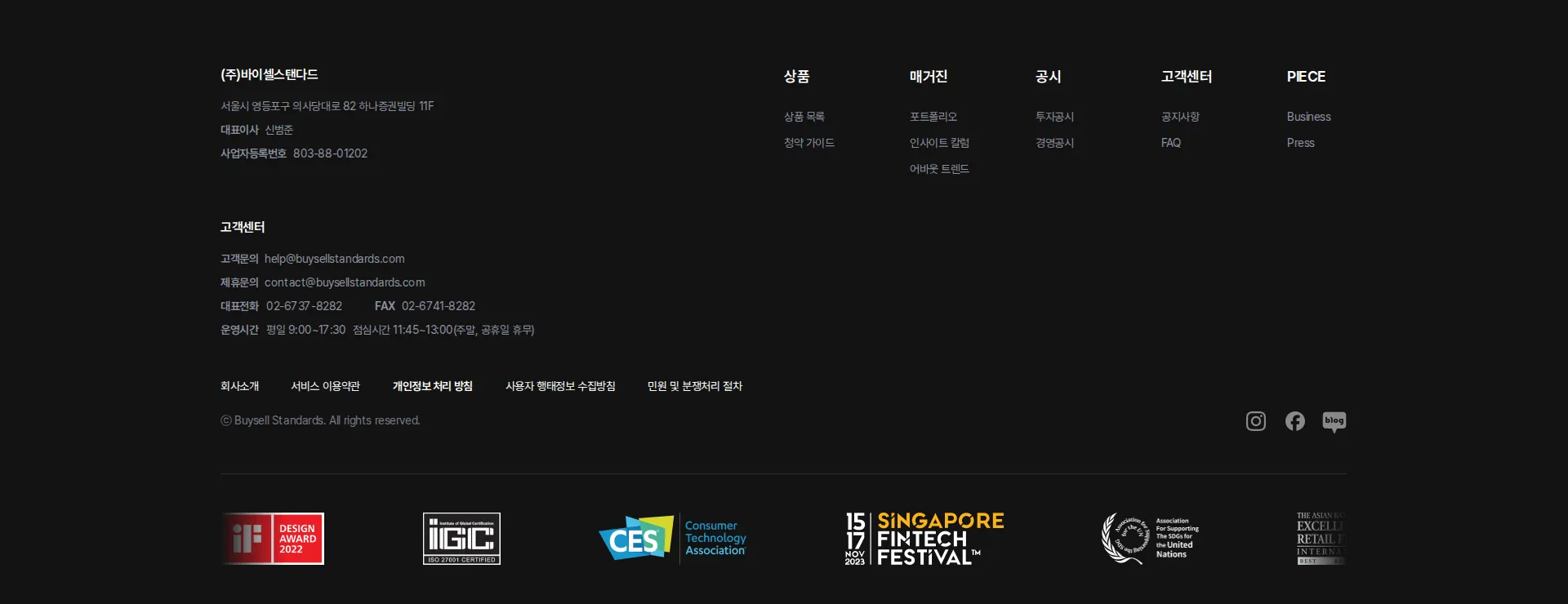This screenshot has height=604, width=1568.
Task: Open the Instagram social icon
Action: coord(1255,421)
